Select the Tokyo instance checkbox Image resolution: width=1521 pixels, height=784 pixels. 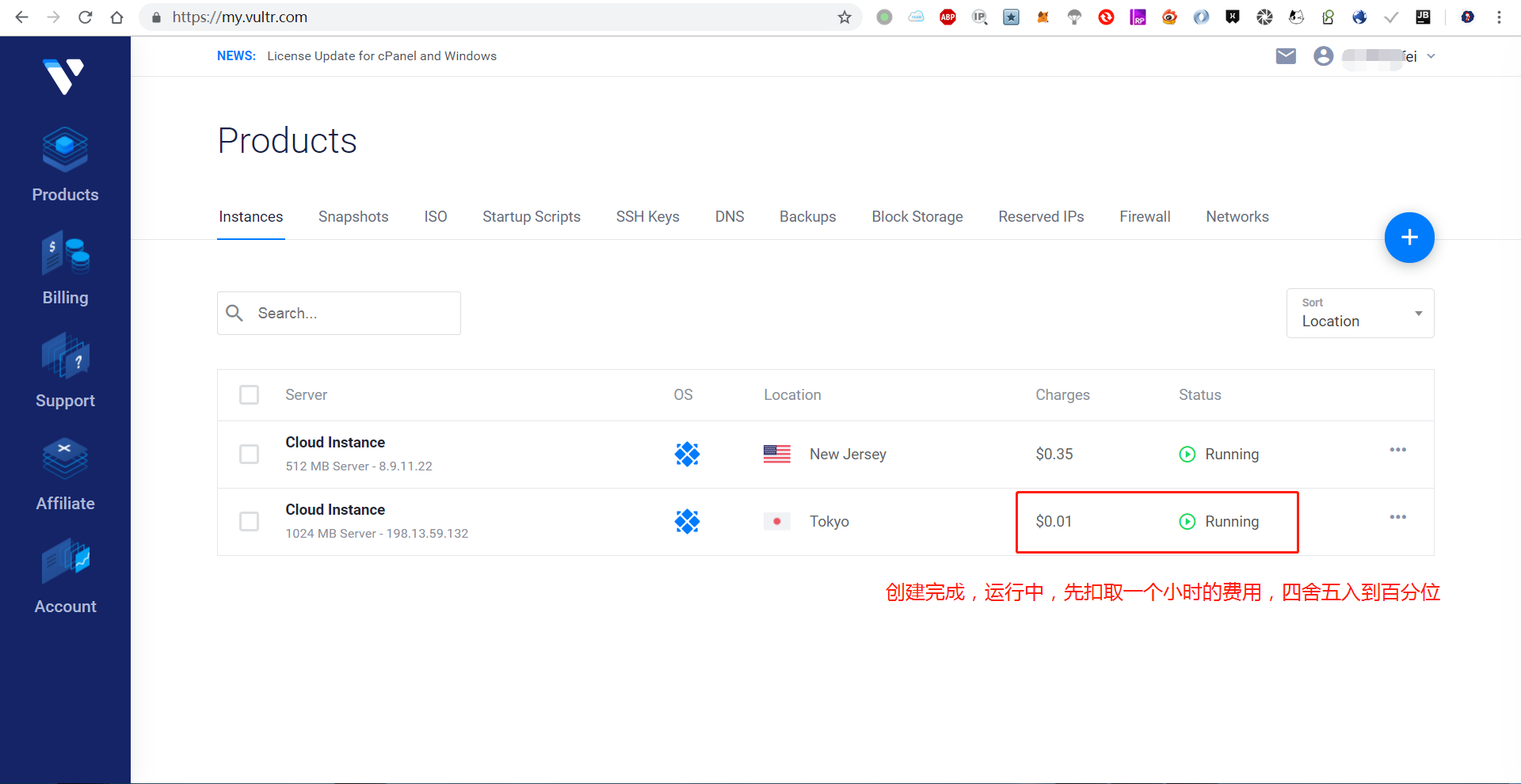click(250, 522)
